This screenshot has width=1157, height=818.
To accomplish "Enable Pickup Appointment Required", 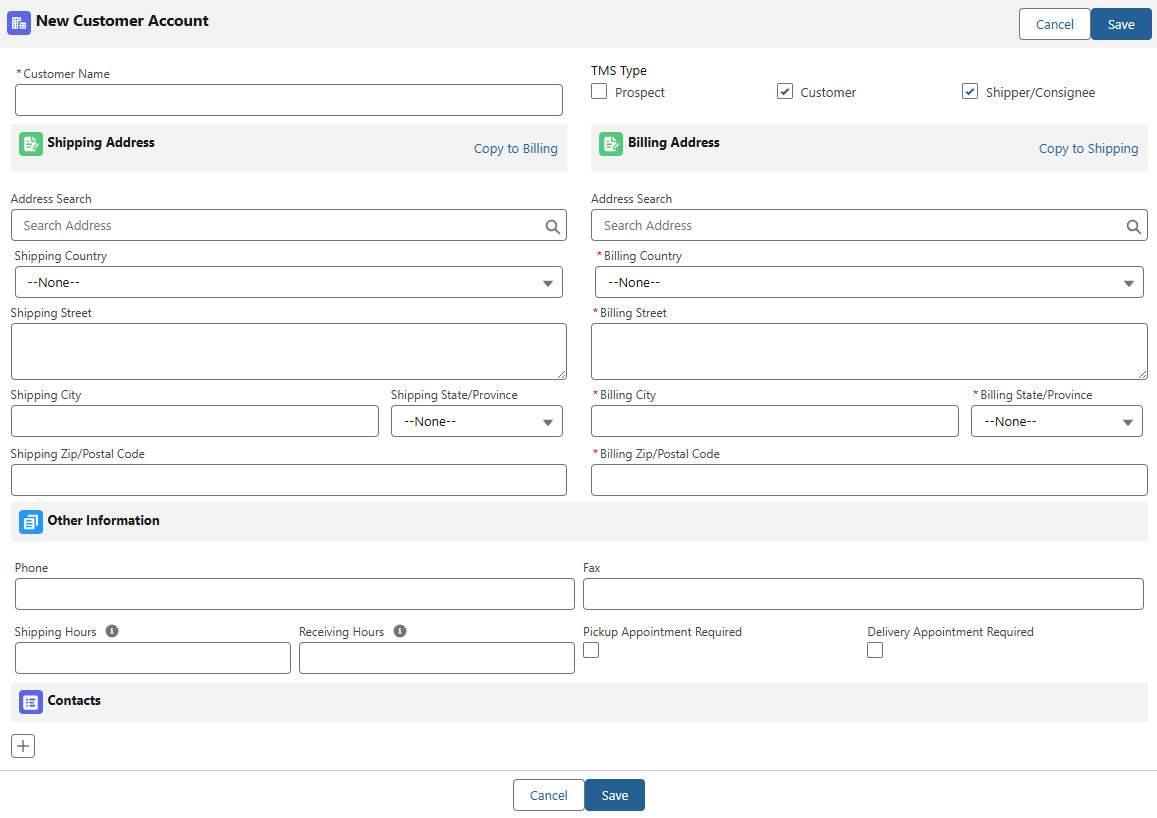I will click(591, 650).
